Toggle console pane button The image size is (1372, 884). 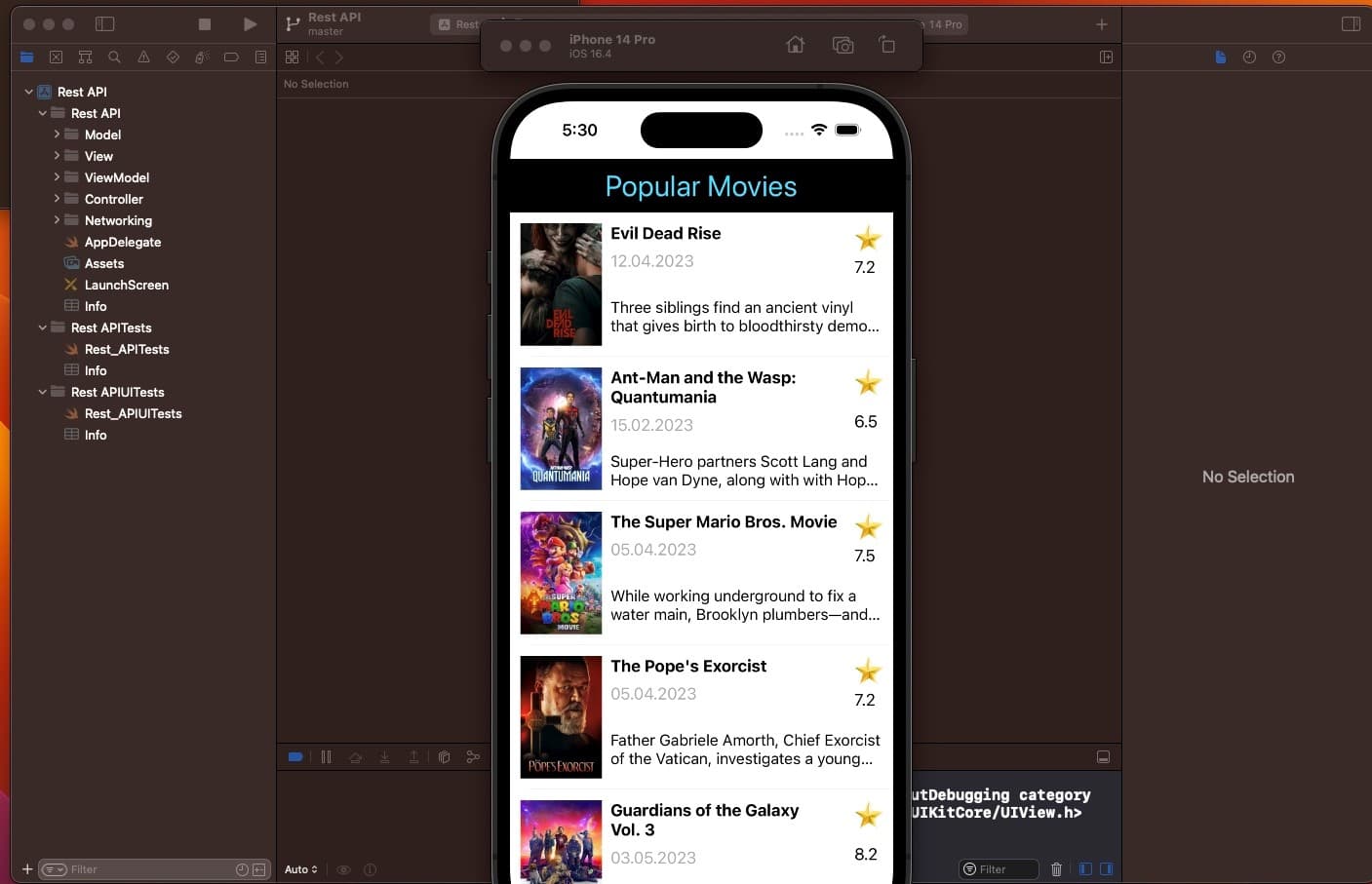(x=1106, y=869)
